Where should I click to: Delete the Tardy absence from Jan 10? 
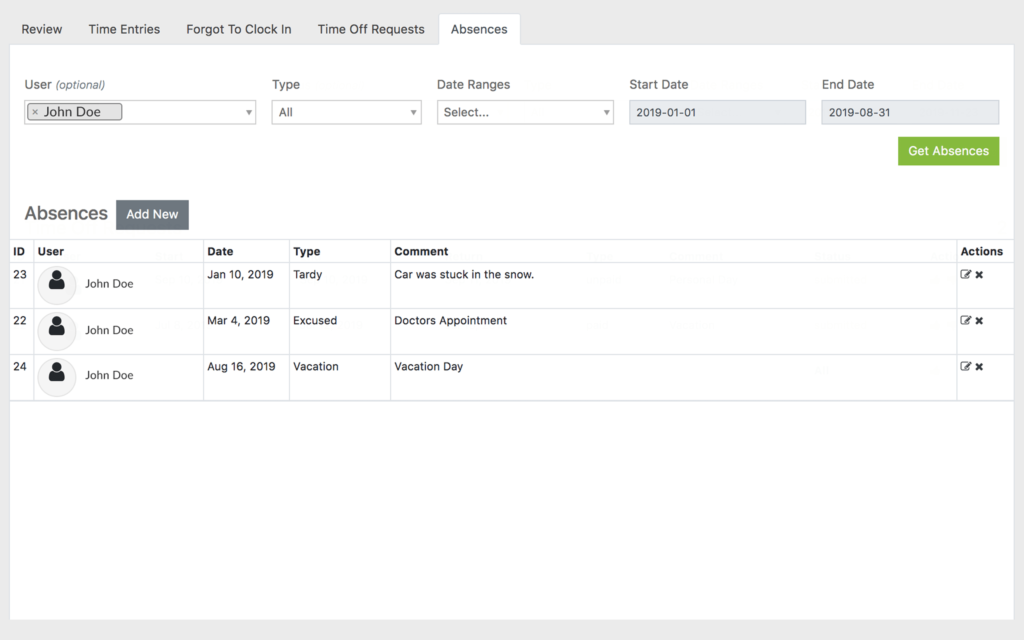(979, 275)
